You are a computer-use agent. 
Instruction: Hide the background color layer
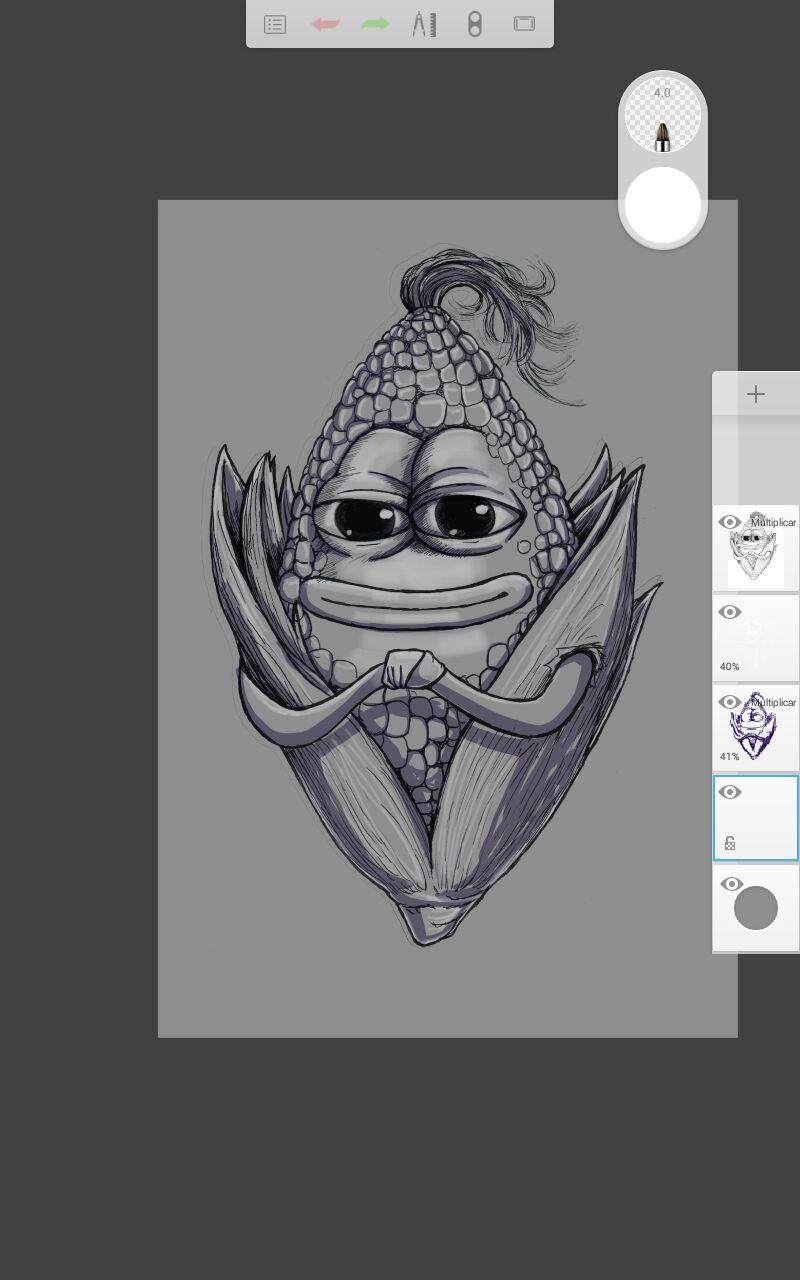click(732, 884)
